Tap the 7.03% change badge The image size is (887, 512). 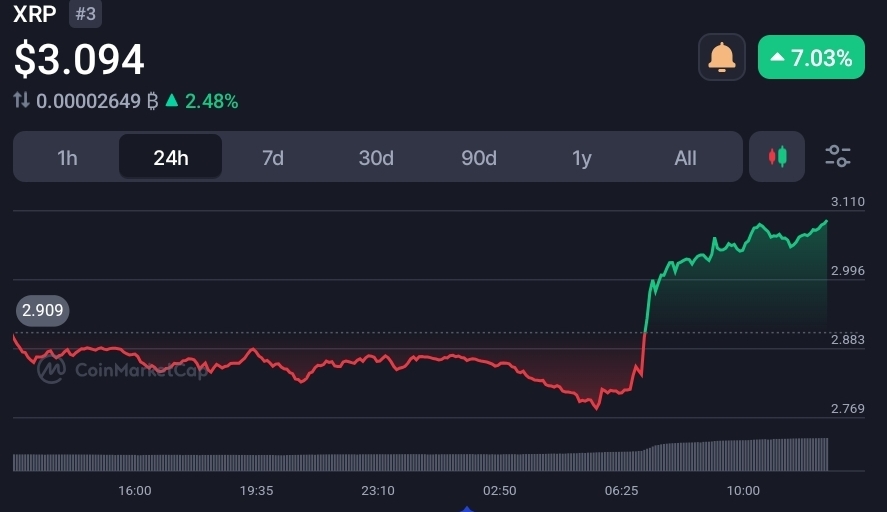(x=811, y=57)
